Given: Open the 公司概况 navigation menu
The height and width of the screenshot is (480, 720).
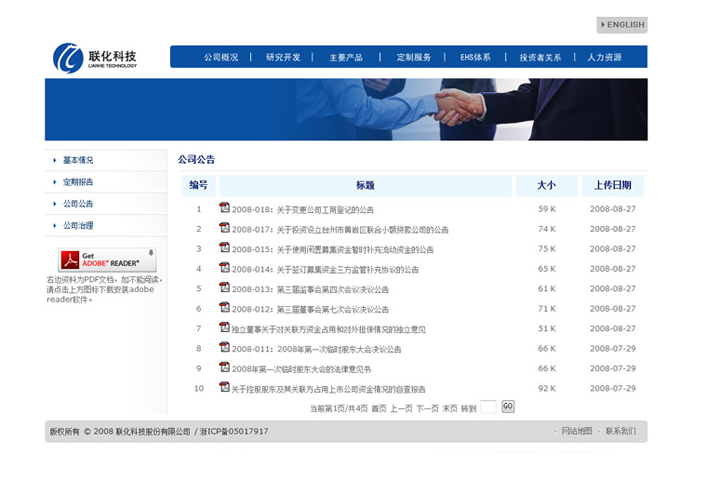Looking at the screenshot, I should (x=221, y=58).
